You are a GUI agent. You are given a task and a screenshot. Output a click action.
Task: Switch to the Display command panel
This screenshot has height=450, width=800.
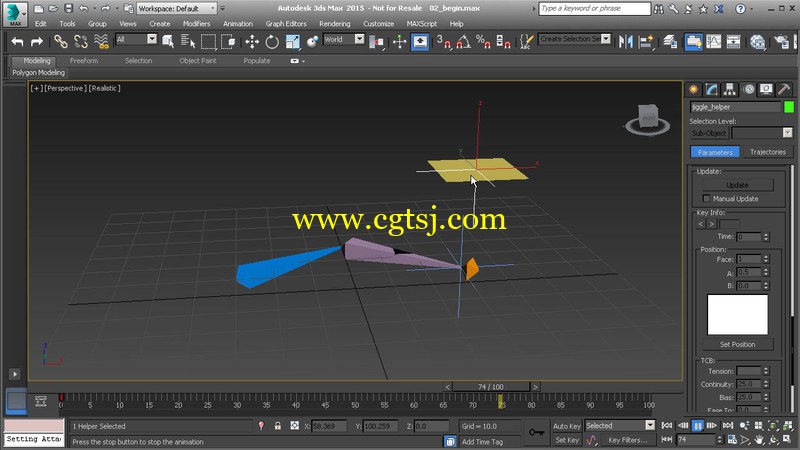pos(766,89)
